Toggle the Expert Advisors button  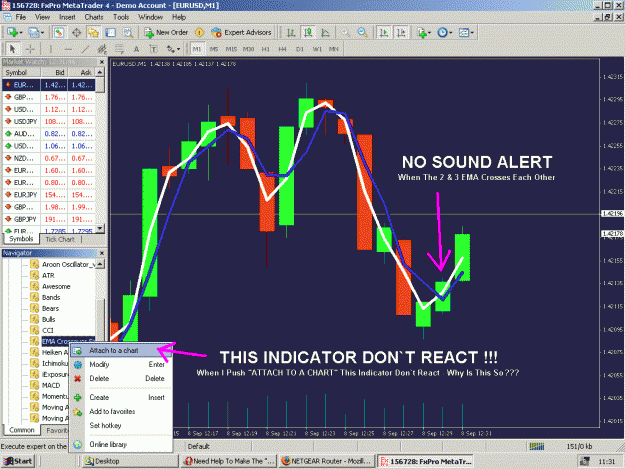pos(242,33)
